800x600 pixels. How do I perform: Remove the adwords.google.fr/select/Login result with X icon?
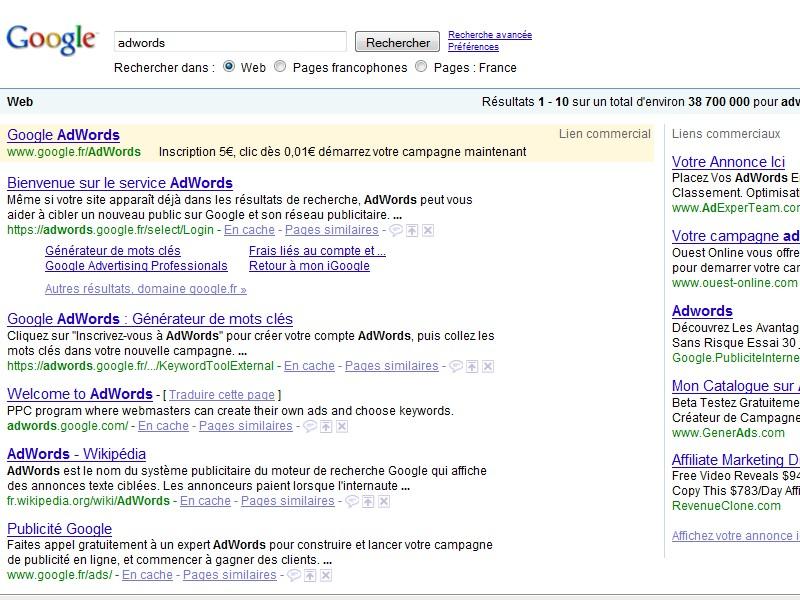tap(428, 231)
